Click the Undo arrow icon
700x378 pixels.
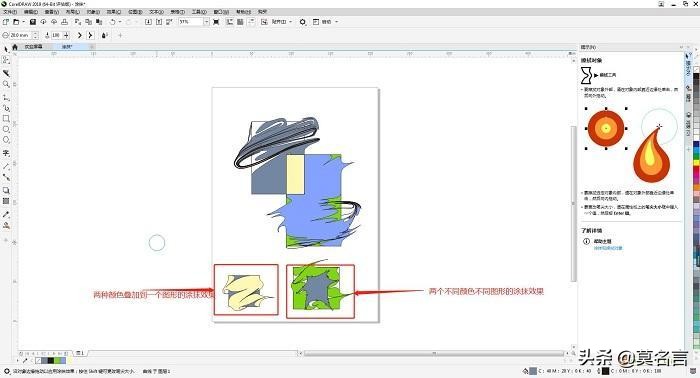tap(112, 21)
